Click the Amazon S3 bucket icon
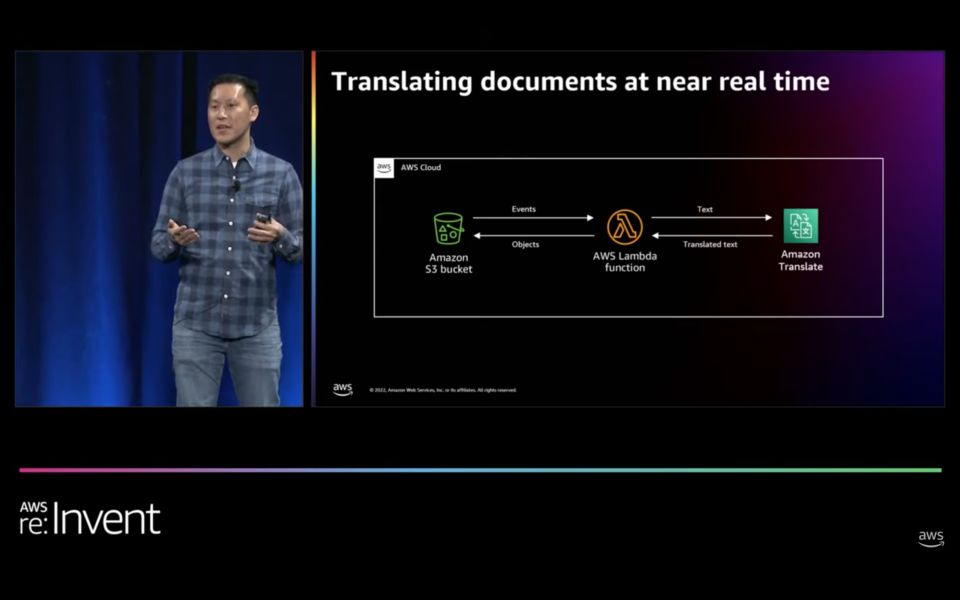This screenshot has width=960, height=600. point(448,228)
